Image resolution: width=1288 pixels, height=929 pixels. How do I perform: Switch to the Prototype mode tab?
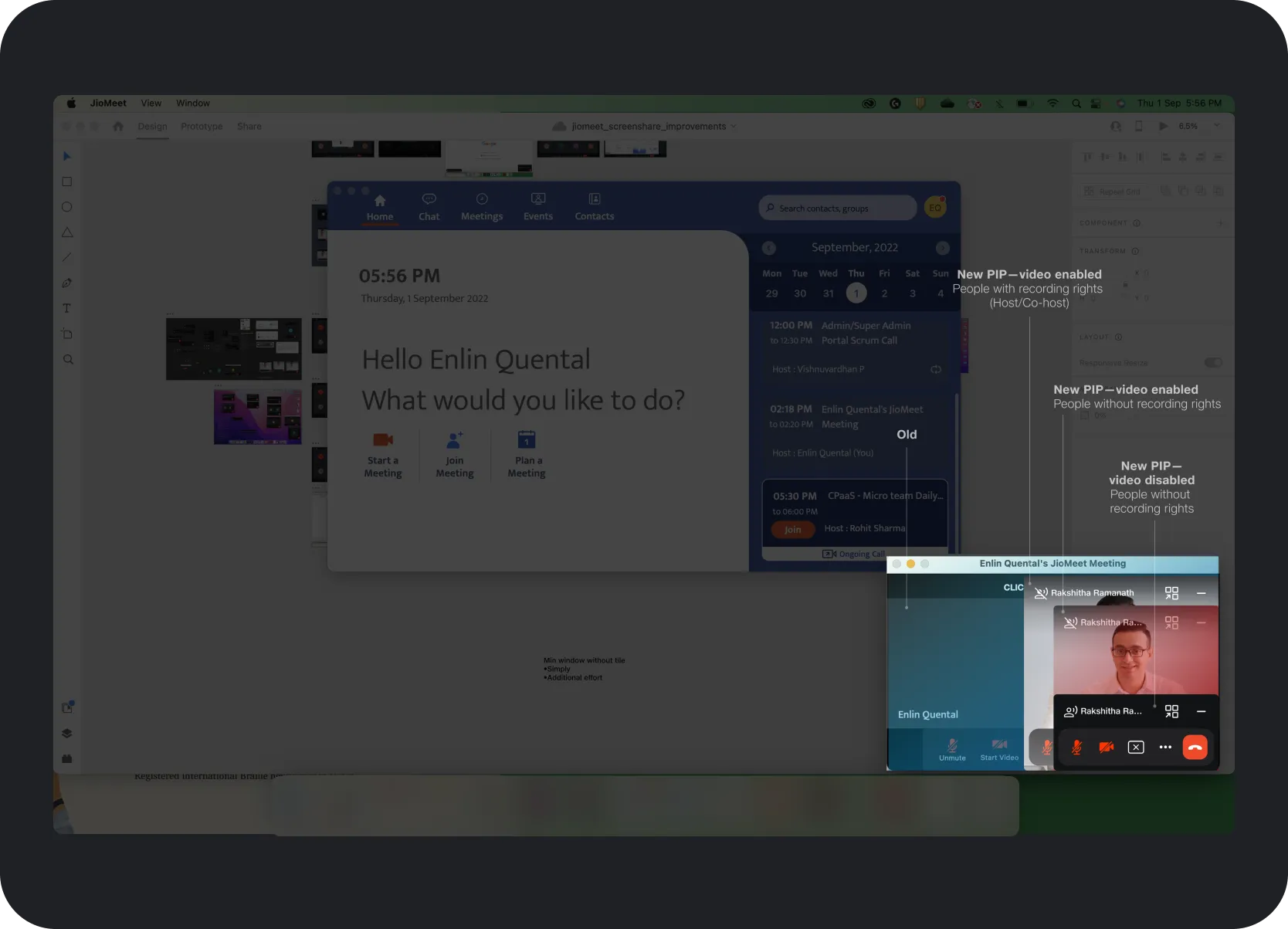[x=202, y=126]
